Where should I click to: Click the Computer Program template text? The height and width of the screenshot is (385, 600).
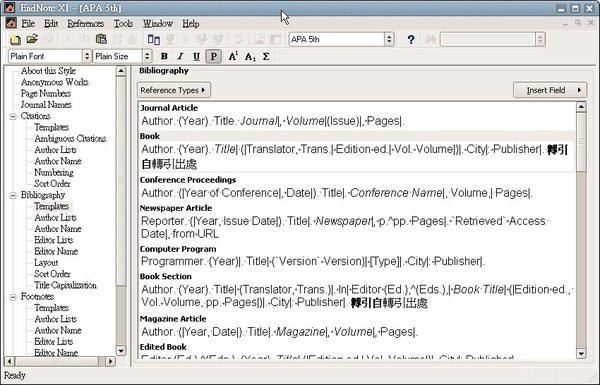(x=313, y=261)
